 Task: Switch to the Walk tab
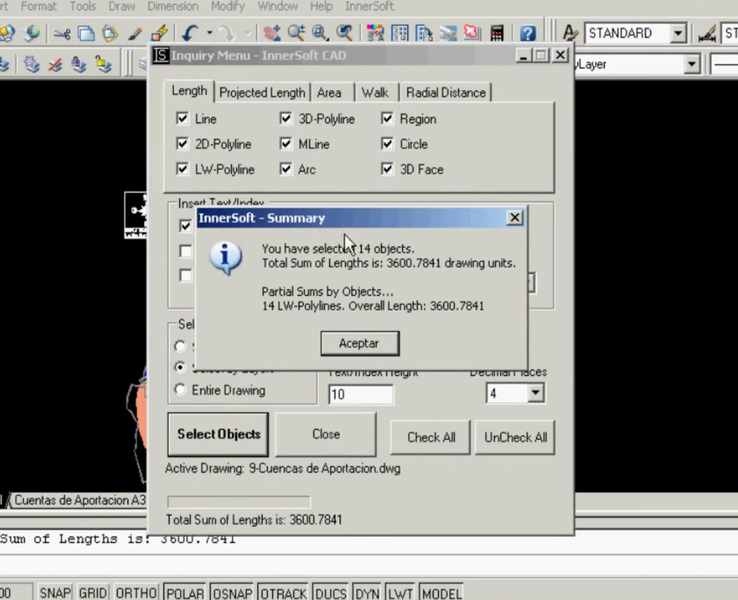tap(375, 92)
